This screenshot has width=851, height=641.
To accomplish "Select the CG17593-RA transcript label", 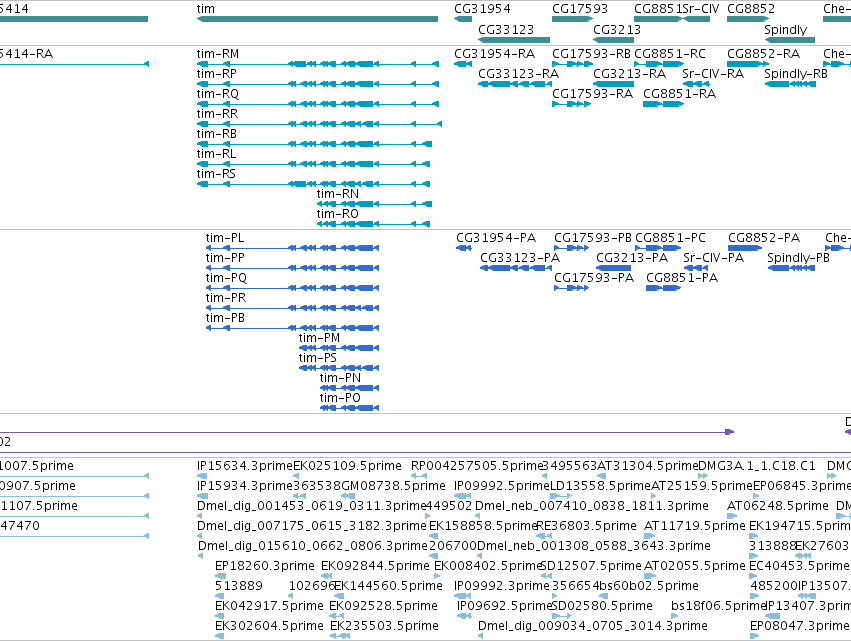I will pos(592,94).
